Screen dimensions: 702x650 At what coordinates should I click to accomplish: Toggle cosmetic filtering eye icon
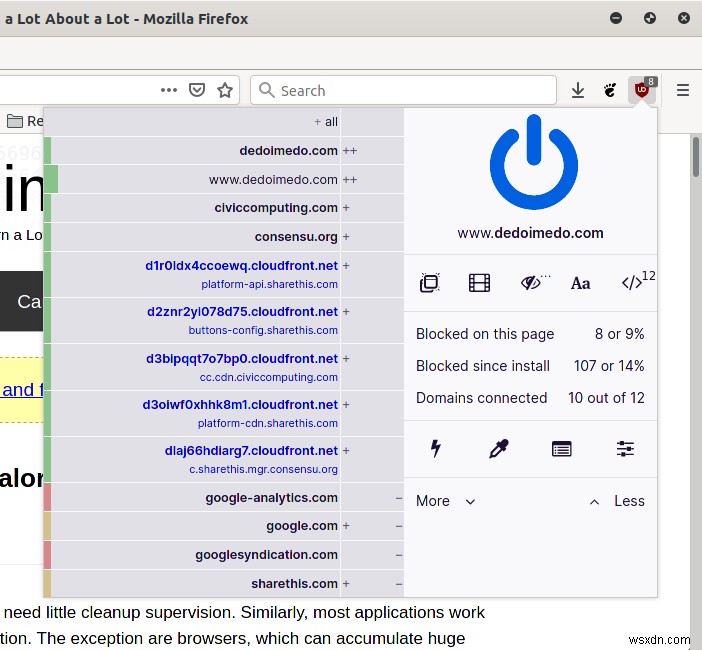tap(533, 283)
